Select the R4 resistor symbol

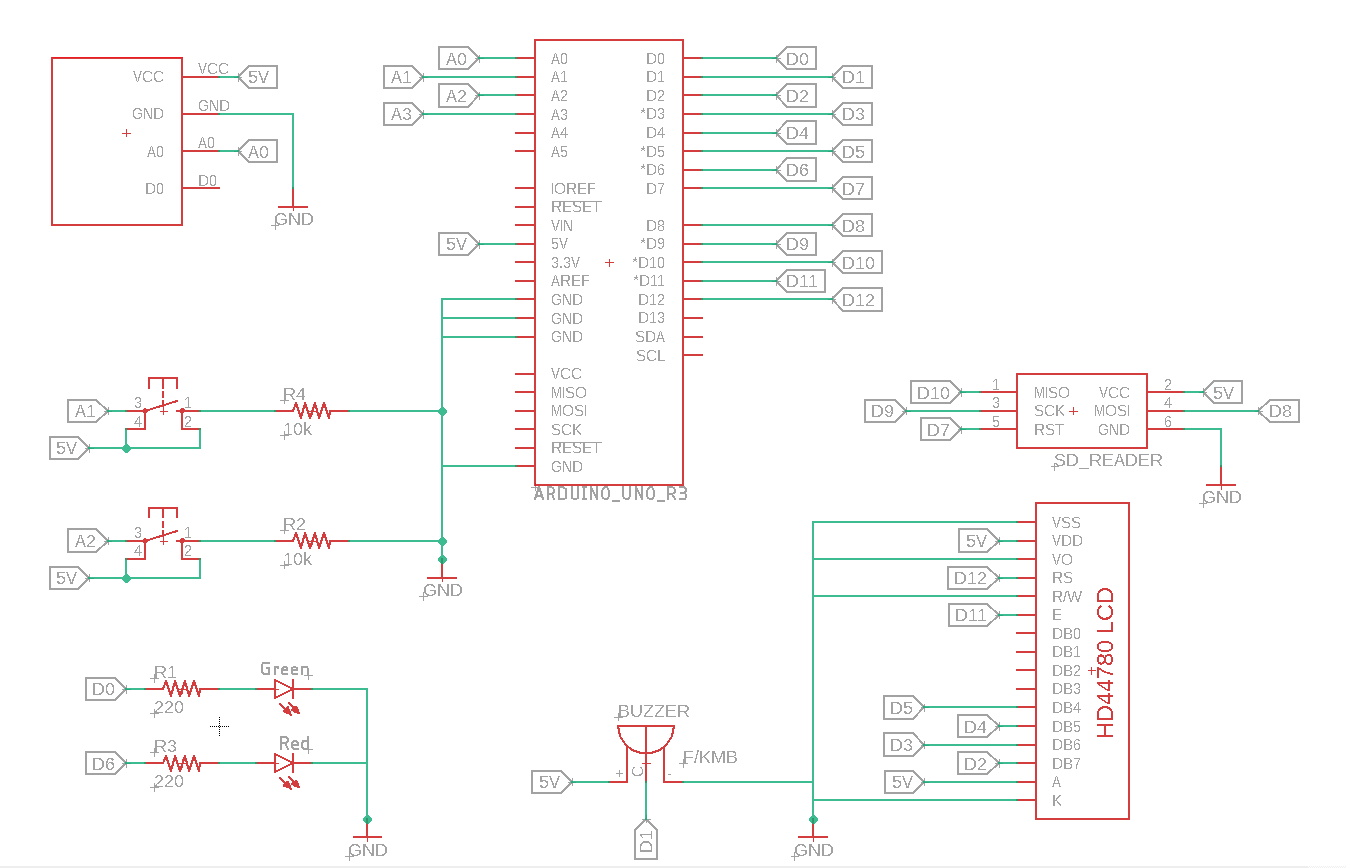(x=311, y=410)
